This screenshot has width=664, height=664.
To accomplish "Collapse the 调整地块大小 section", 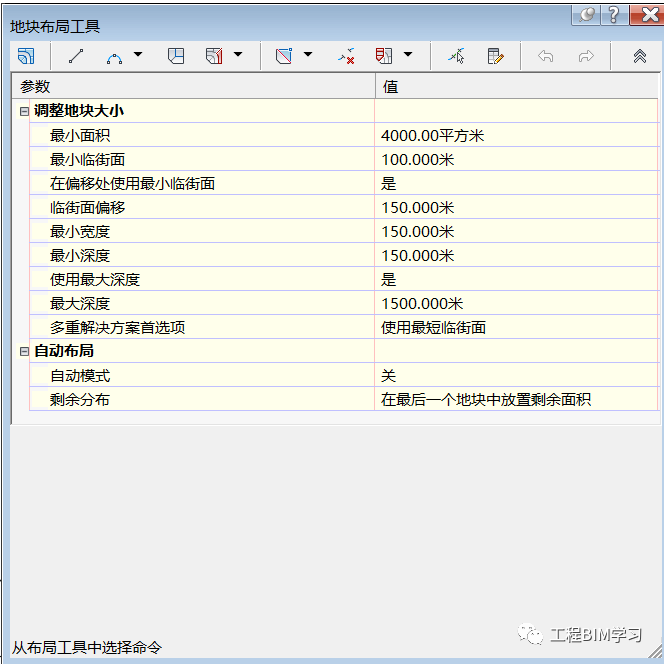I will click(x=24, y=111).
